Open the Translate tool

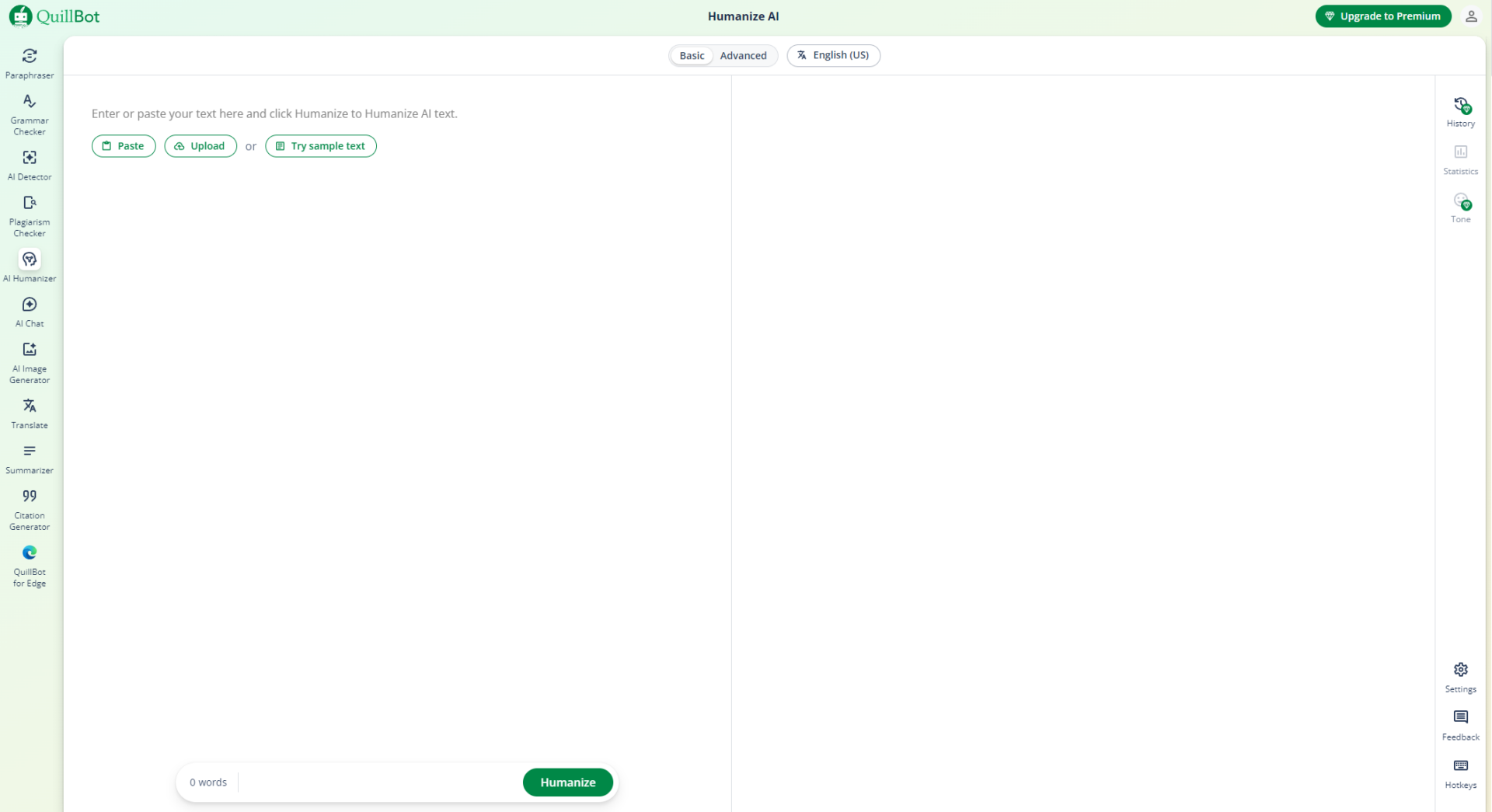[30, 413]
